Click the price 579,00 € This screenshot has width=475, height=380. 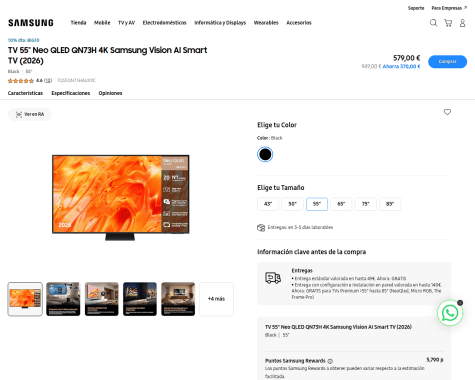tap(406, 58)
